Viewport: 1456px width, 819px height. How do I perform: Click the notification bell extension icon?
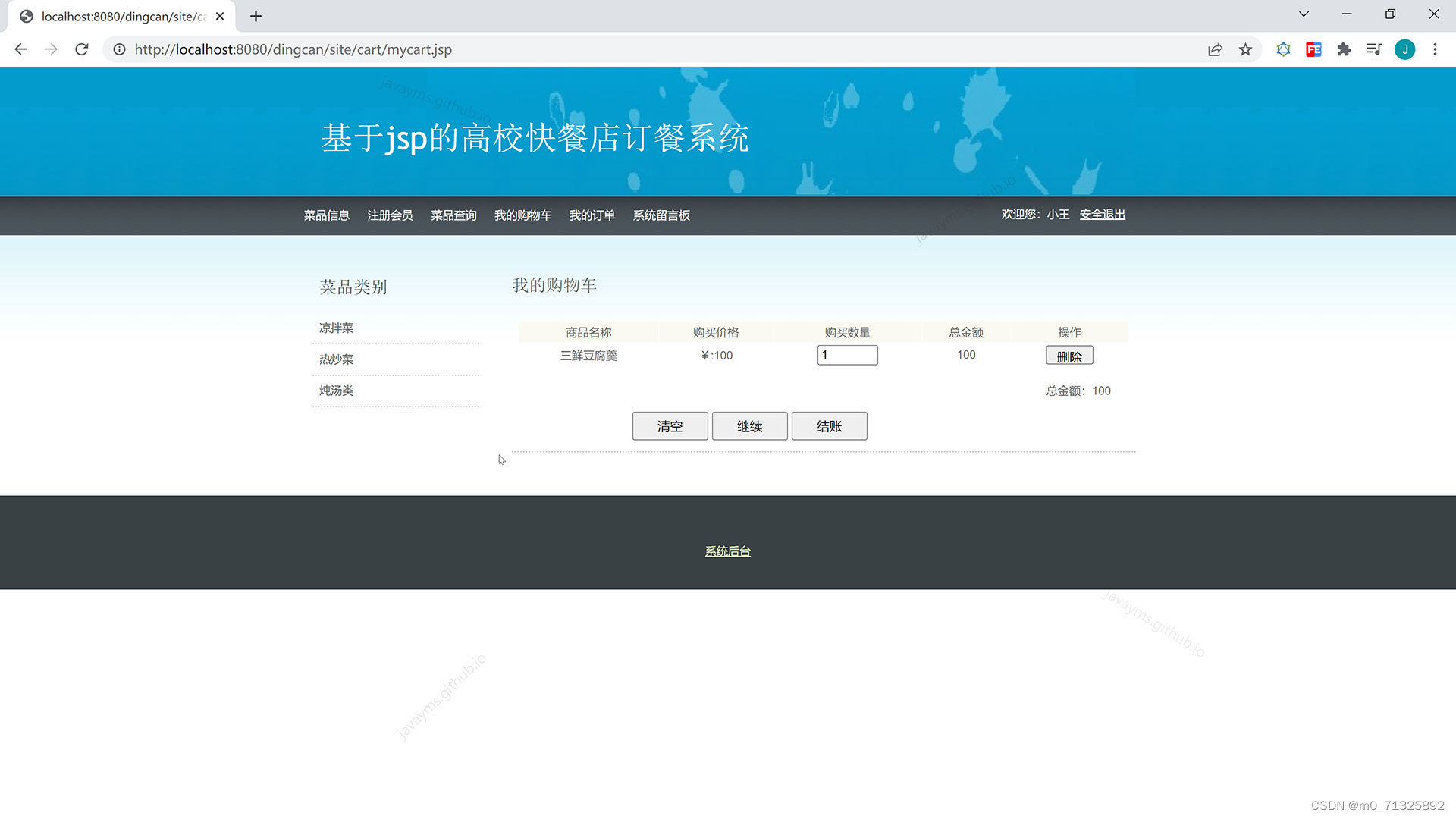tap(1283, 49)
